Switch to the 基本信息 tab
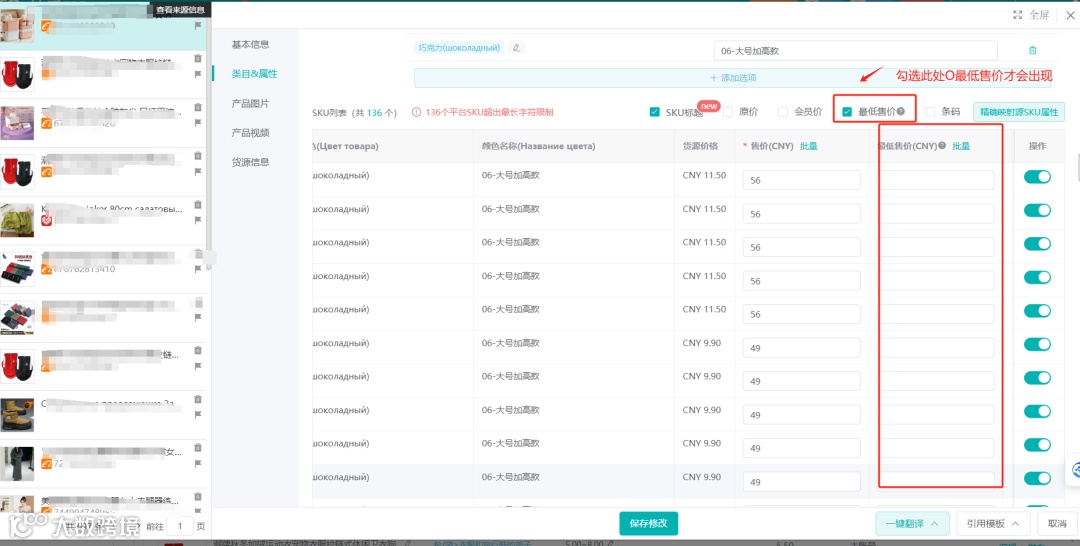Screen dimensions: 1080x546 point(250,45)
